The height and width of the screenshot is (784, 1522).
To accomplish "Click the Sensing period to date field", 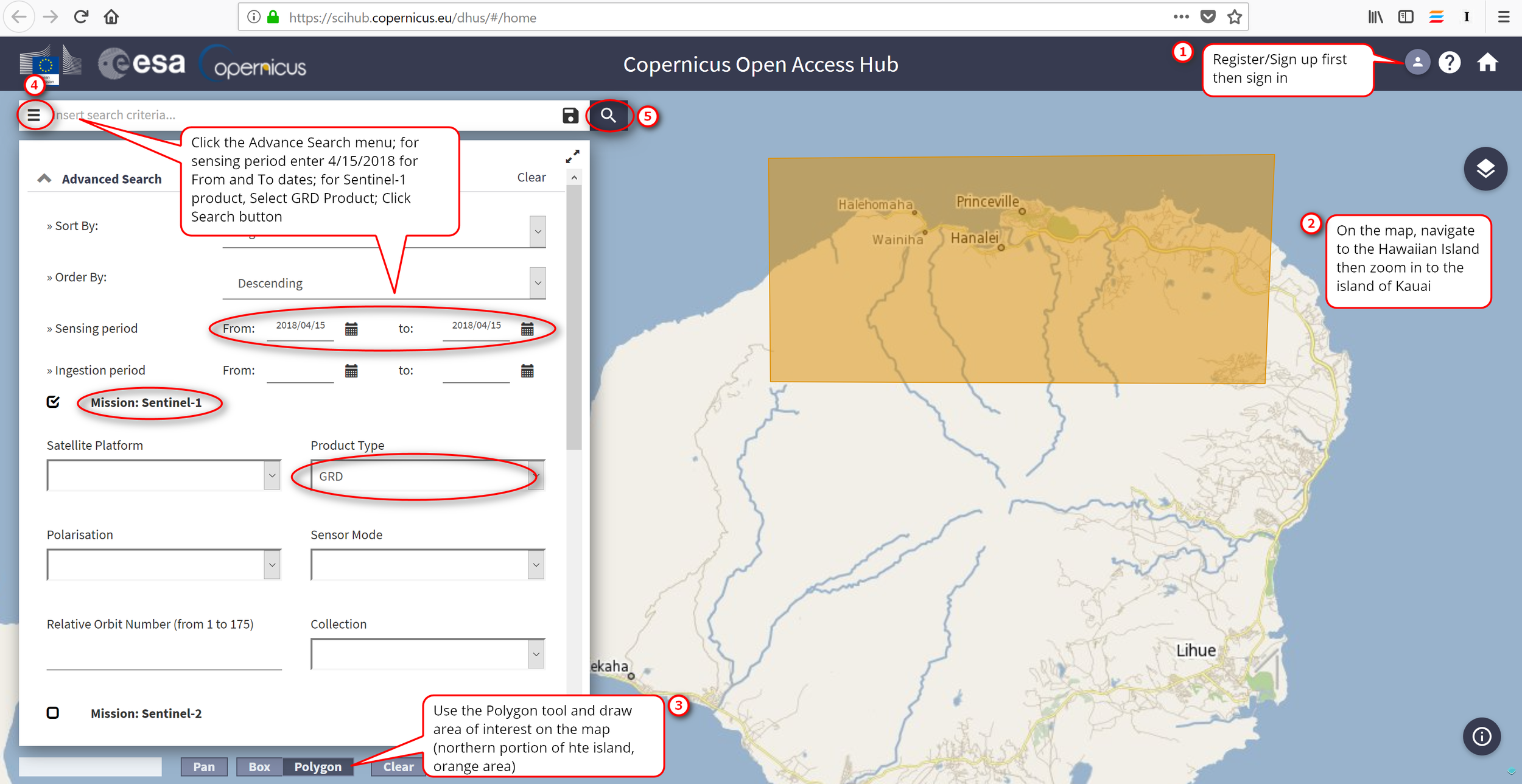I will coord(476,326).
